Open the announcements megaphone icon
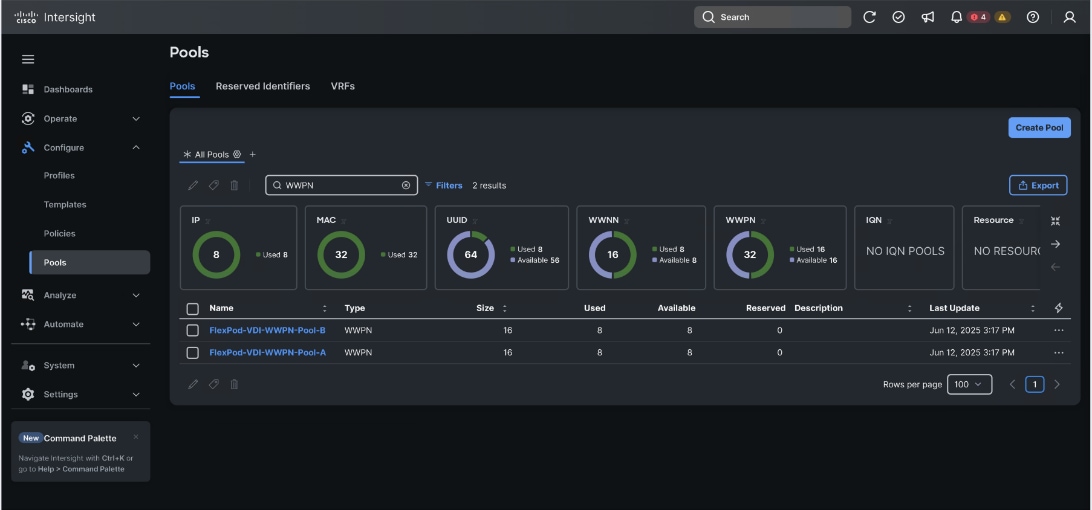 click(x=928, y=17)
